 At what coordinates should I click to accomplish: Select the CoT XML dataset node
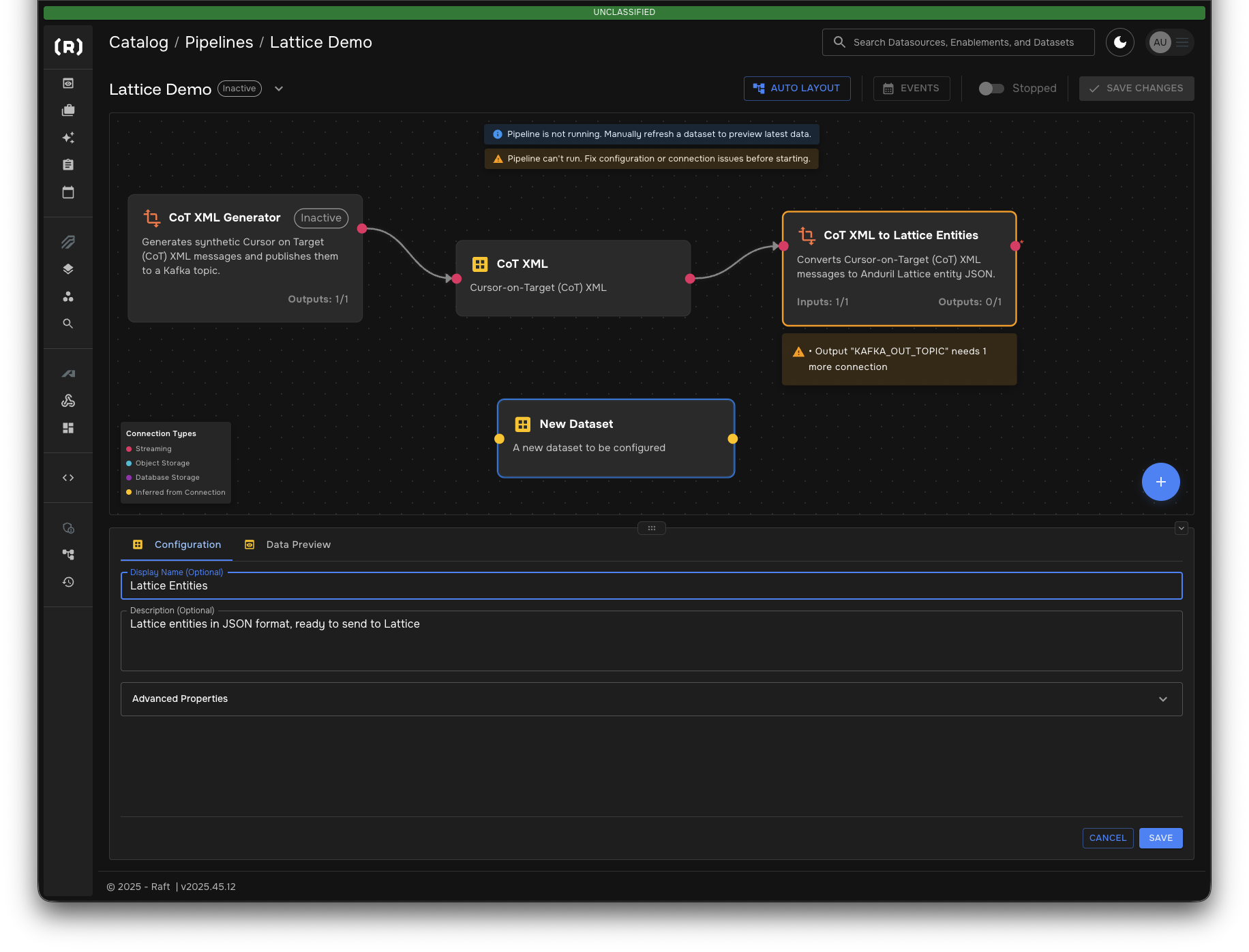pyautogui.click(x=573, y=278)
